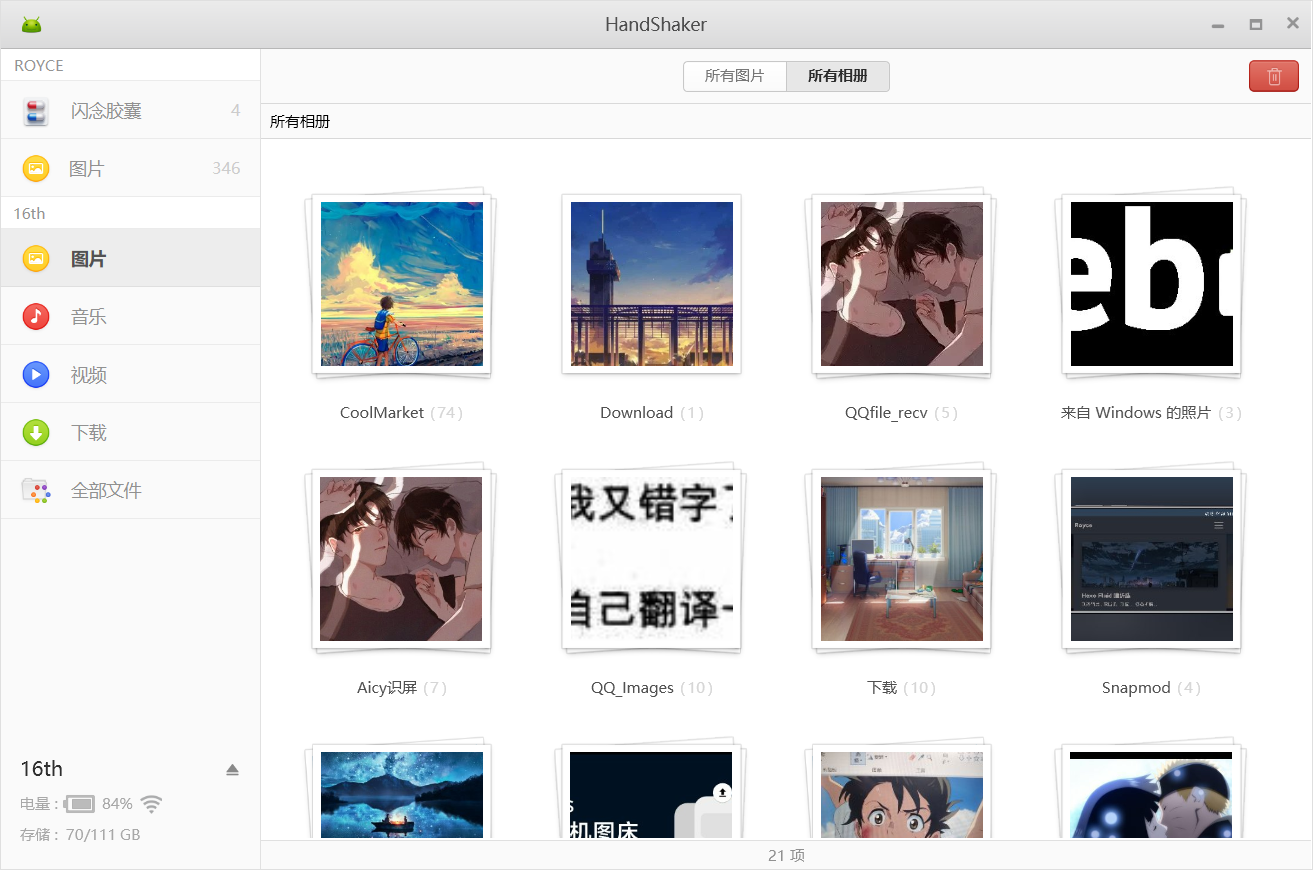Click the 存储：70/111 GB storage text
Screen dimensions: 1313x870
pyautogui.click(x=80, y=834)
